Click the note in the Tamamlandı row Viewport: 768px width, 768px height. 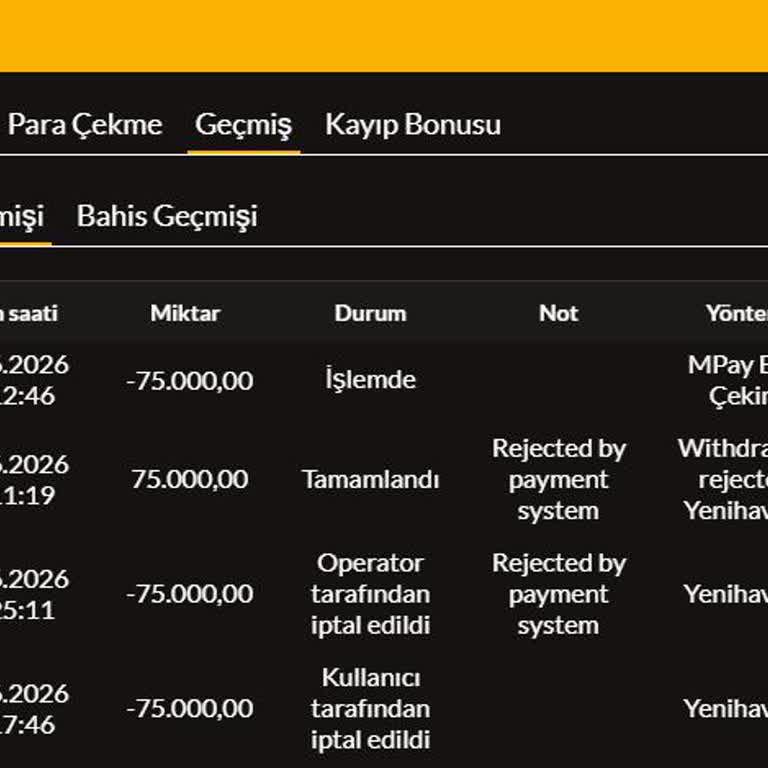(559, 480)
